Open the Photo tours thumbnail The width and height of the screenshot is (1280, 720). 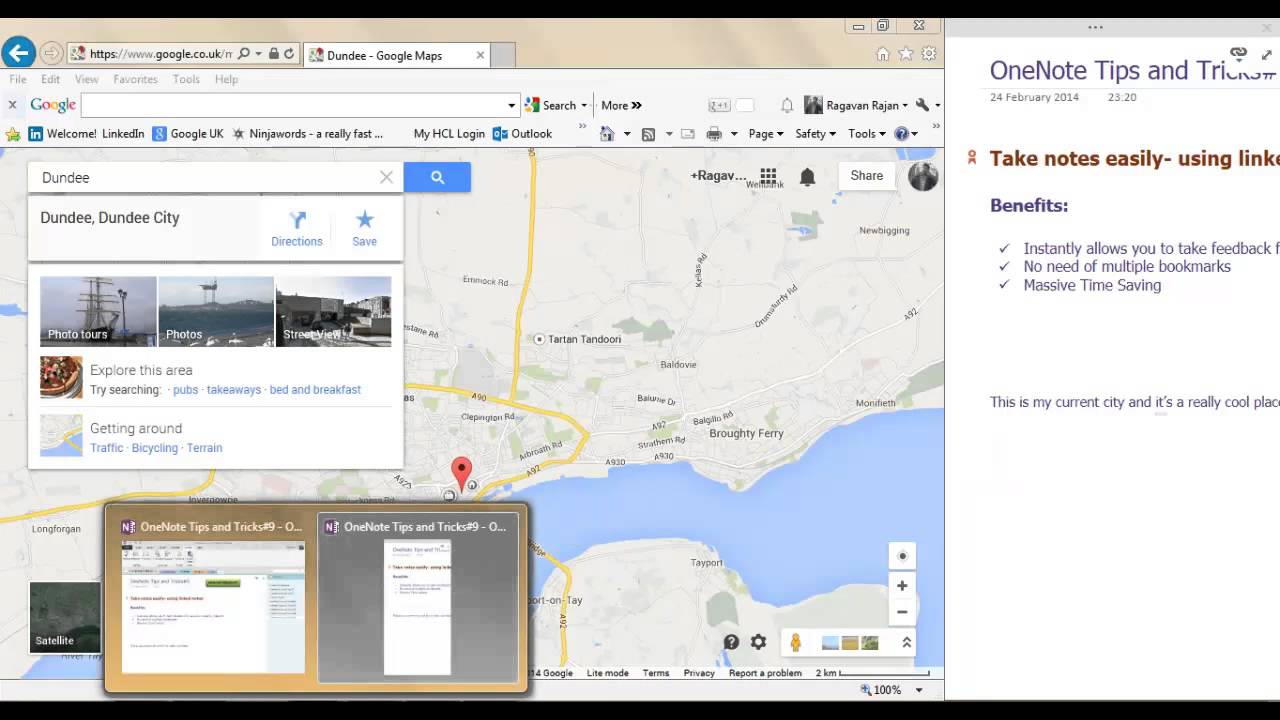pos(98,311)
